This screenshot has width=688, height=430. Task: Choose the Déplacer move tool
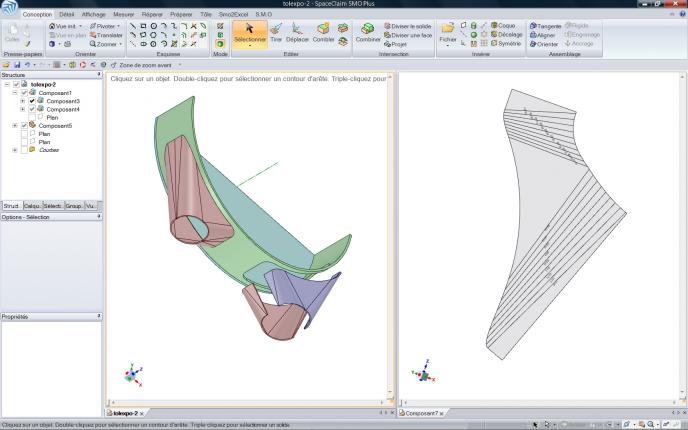coord(297,34)
